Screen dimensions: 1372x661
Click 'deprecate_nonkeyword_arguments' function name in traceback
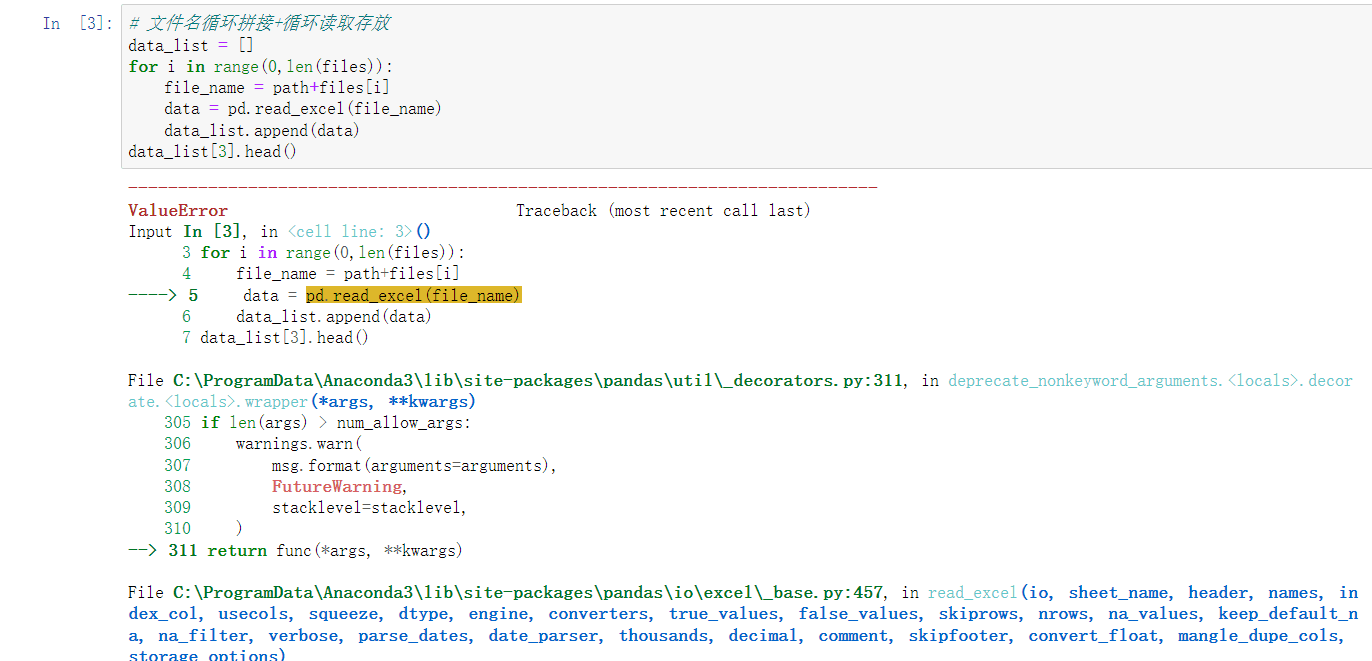[x=1084, y=380]
